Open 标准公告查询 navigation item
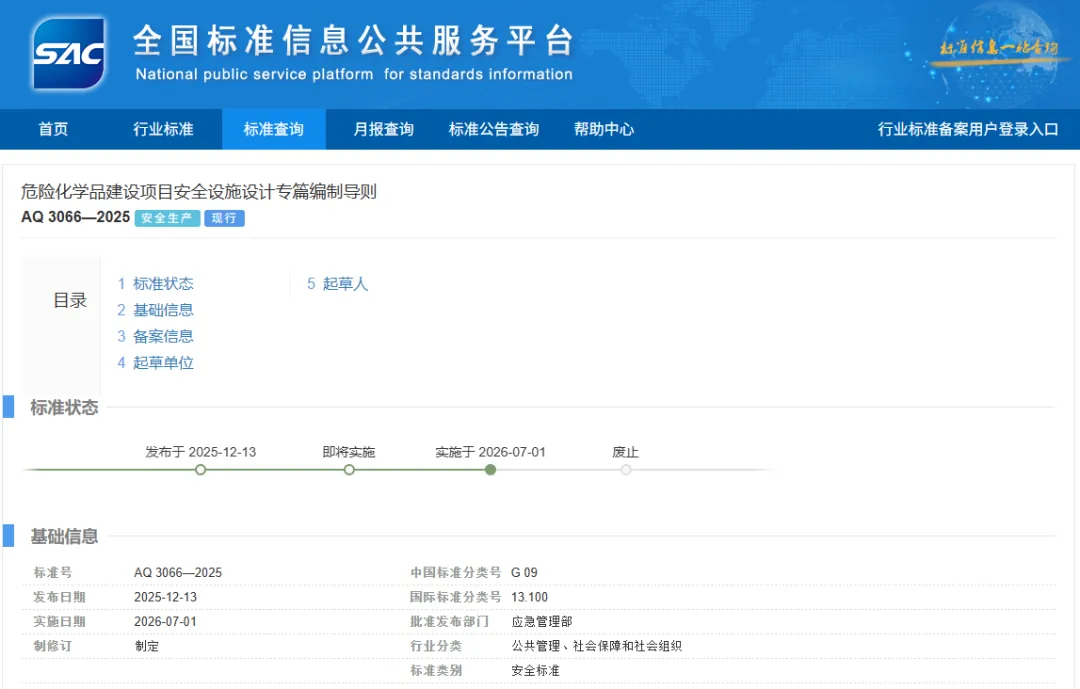The image size is (1080, 689). pyautogui.click(x=493, y=129)
